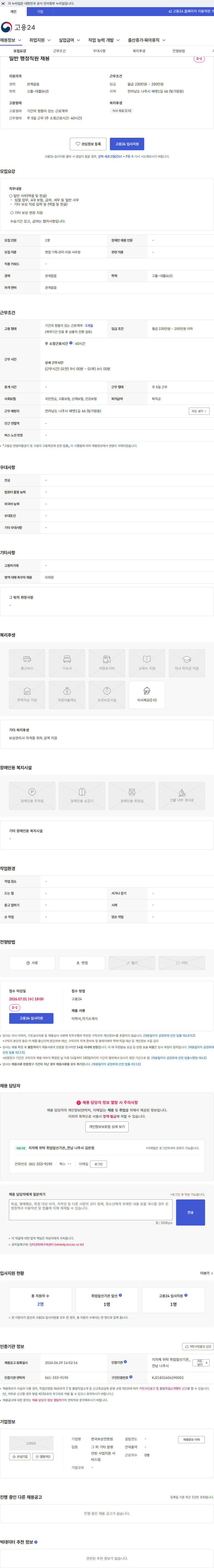Click the top 고용24 입사지원 button
The image size is (214, 1568).
pos(127,144)
